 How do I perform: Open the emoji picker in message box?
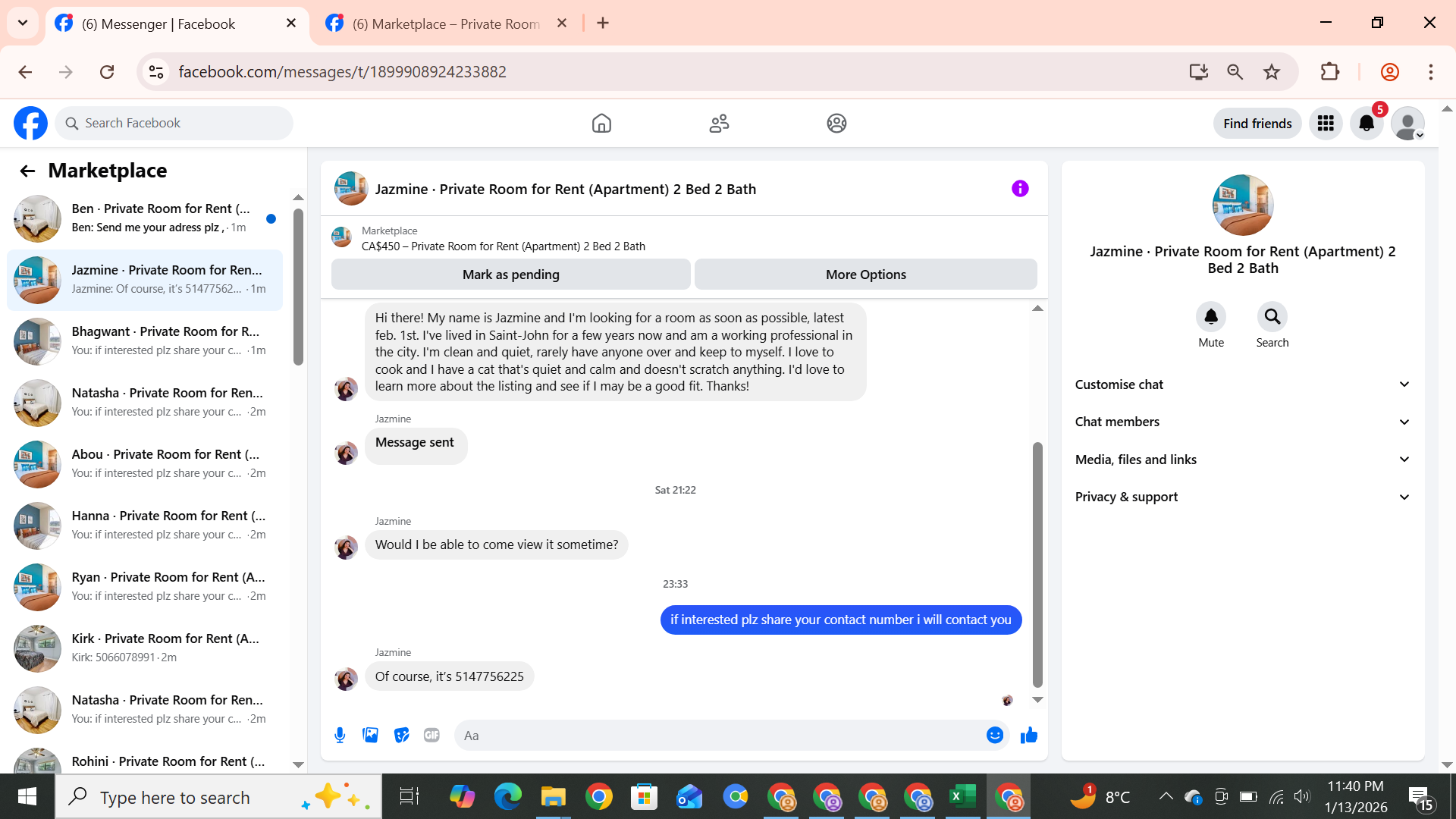click(x=995, y=735)
